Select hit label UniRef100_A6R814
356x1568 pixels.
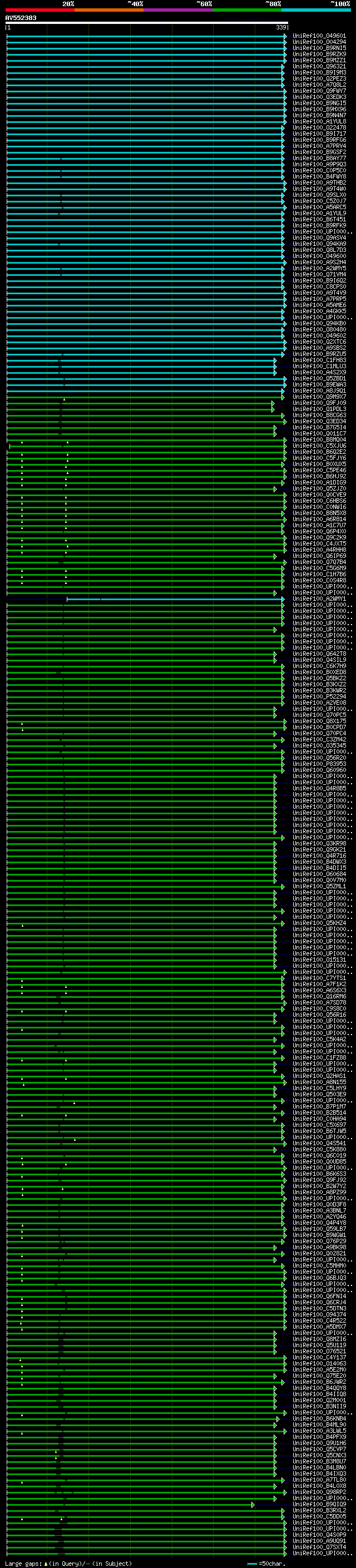pyautogui.click(x=319, y=519)
